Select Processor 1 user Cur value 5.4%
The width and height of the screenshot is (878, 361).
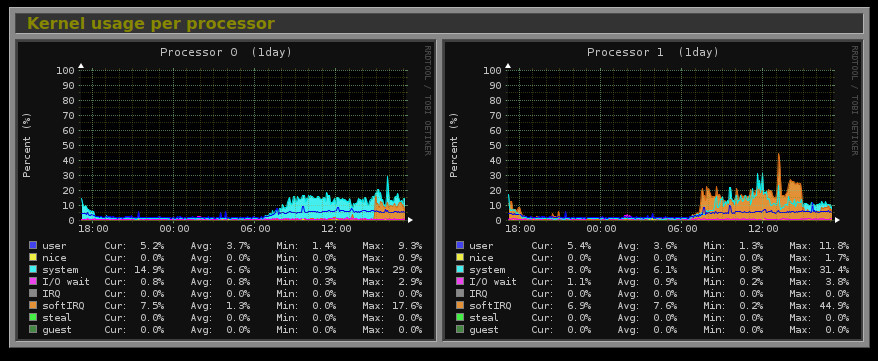pyautogui.click(x=579, y=246)
